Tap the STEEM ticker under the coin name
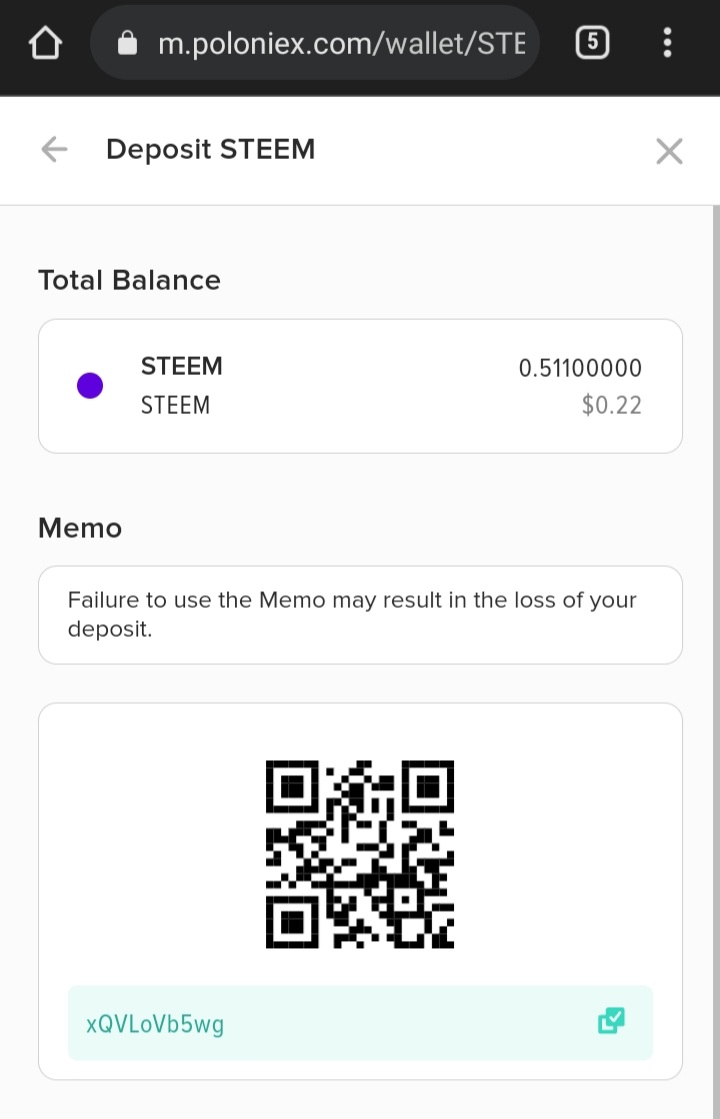Image resolution: width=720 pixels, height=1119 pixels. pos(175,405)
